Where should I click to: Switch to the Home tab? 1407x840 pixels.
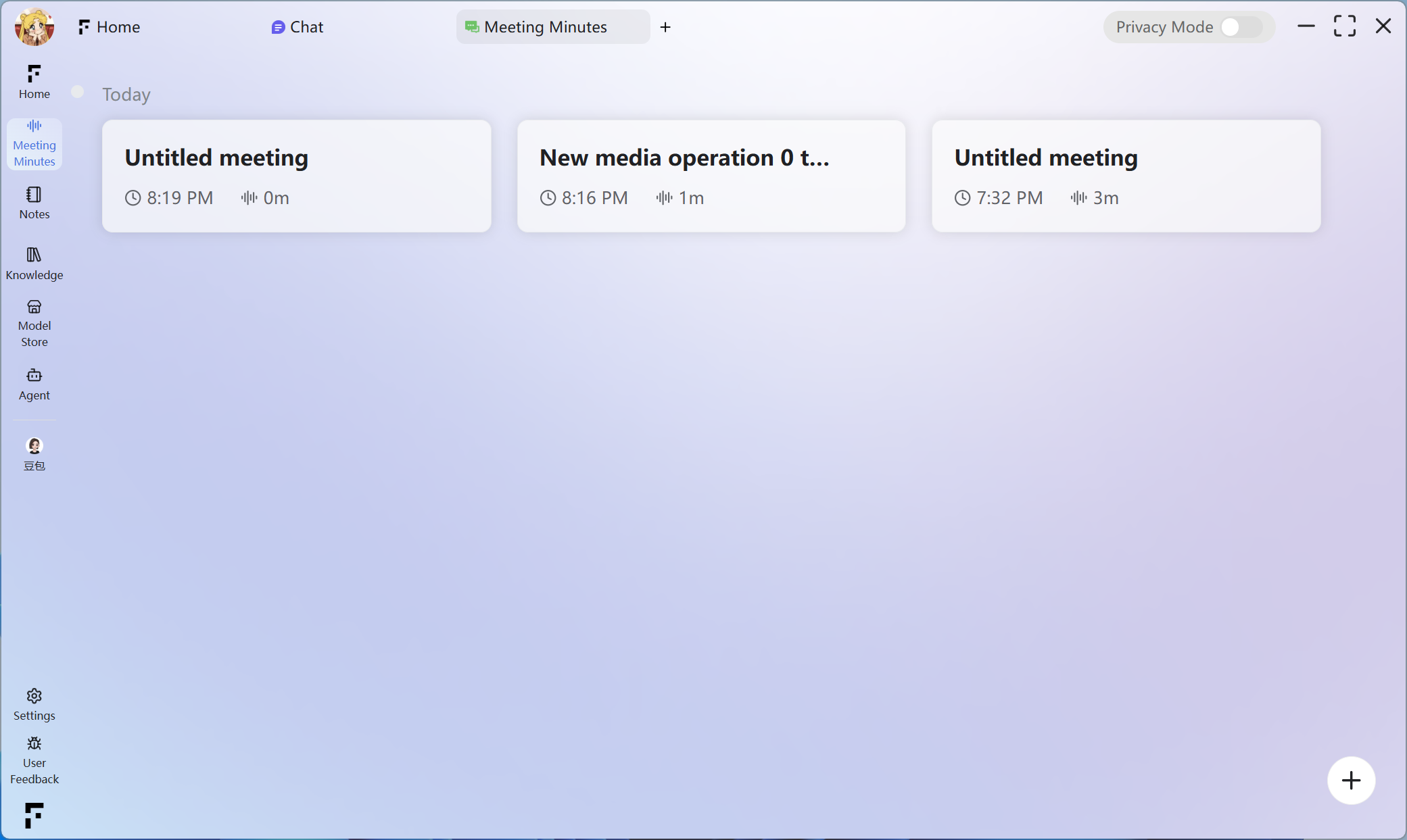[110, 27]
